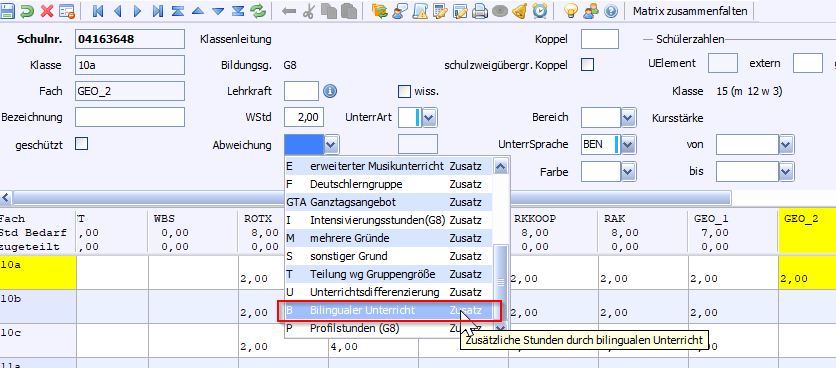836x368 pixels.
Task: Open the document warning icon
Action: pyautogui.click(x=420, y=11)
